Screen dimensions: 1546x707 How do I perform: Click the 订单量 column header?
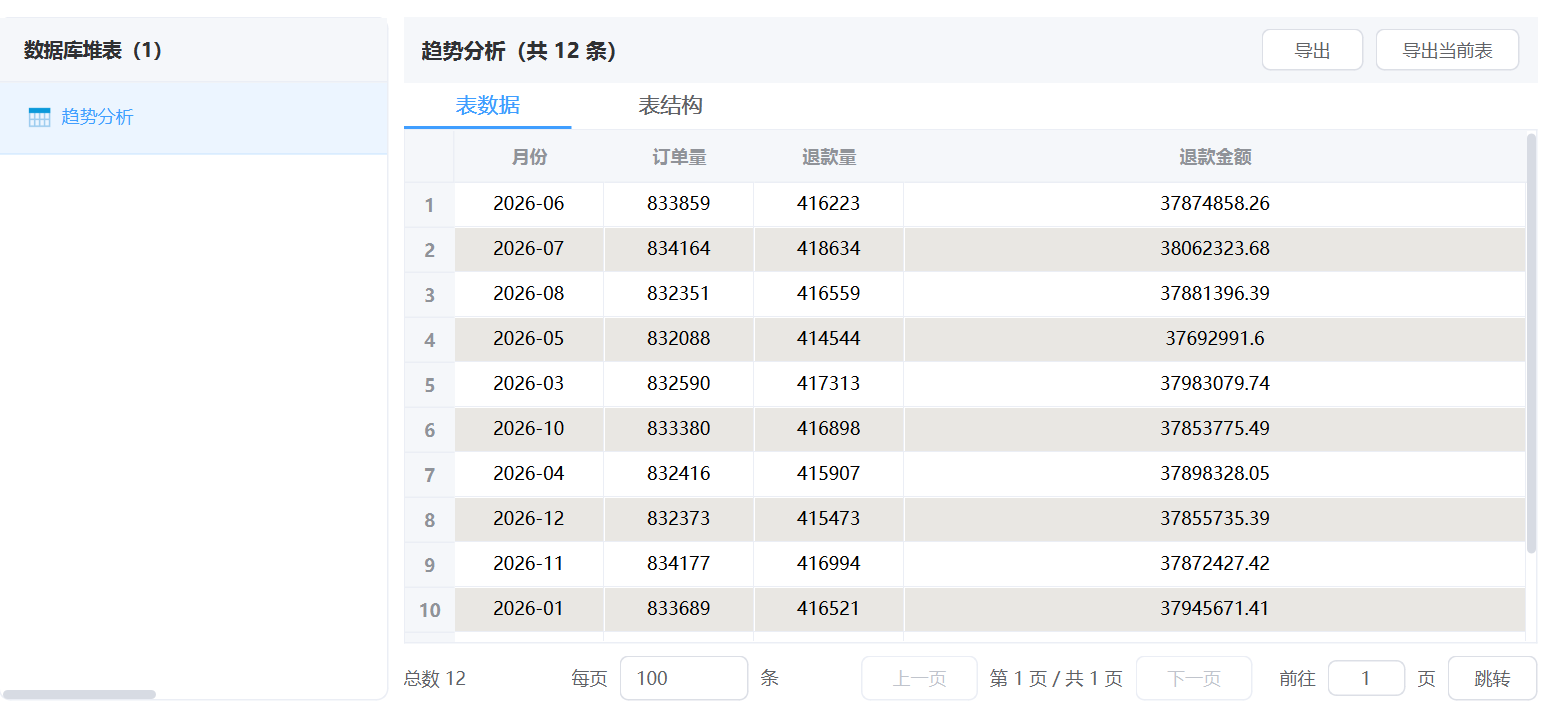[679, 157]
